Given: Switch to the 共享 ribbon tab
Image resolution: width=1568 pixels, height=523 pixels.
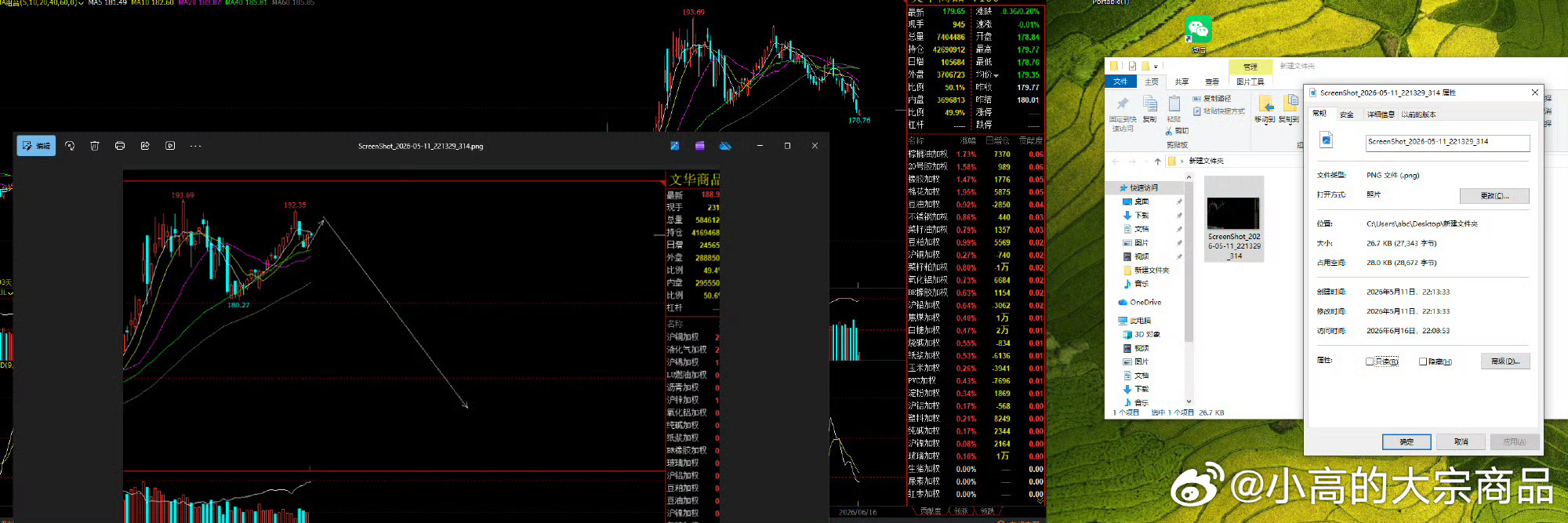Looking at the screenshot, I should (1181, 82).
